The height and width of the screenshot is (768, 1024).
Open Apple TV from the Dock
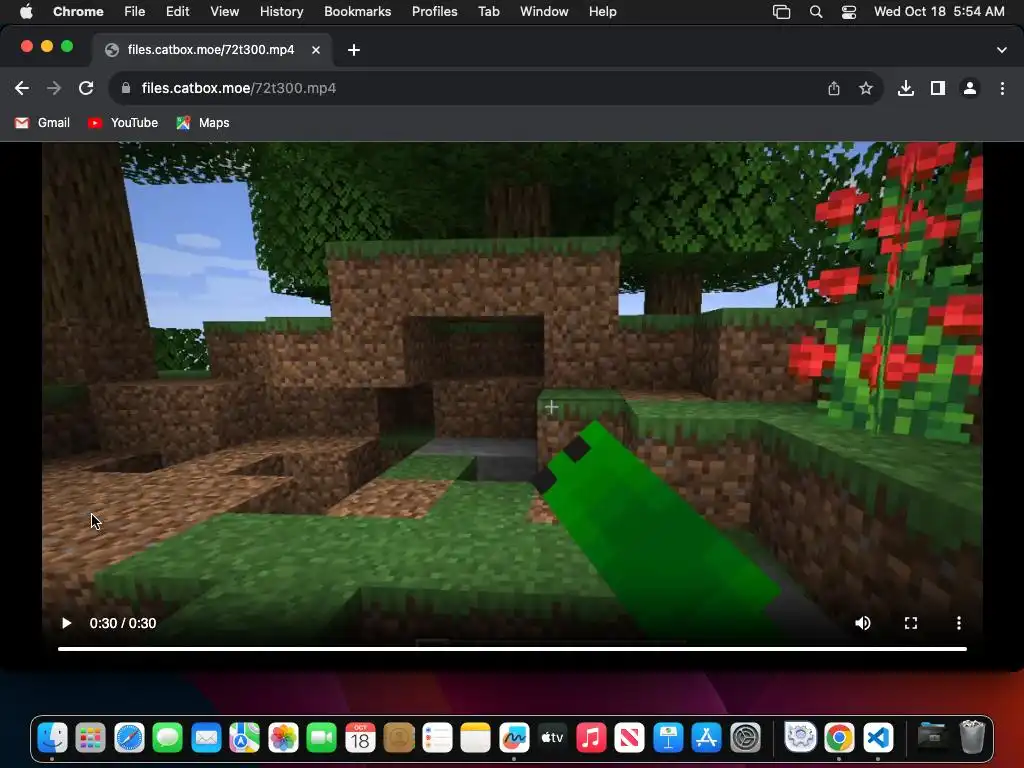coord(552,738)
